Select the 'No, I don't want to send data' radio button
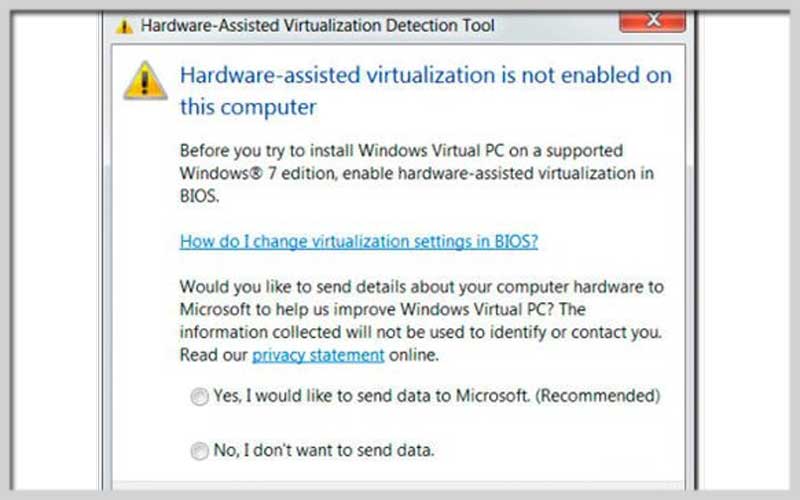 click(199, 451)
